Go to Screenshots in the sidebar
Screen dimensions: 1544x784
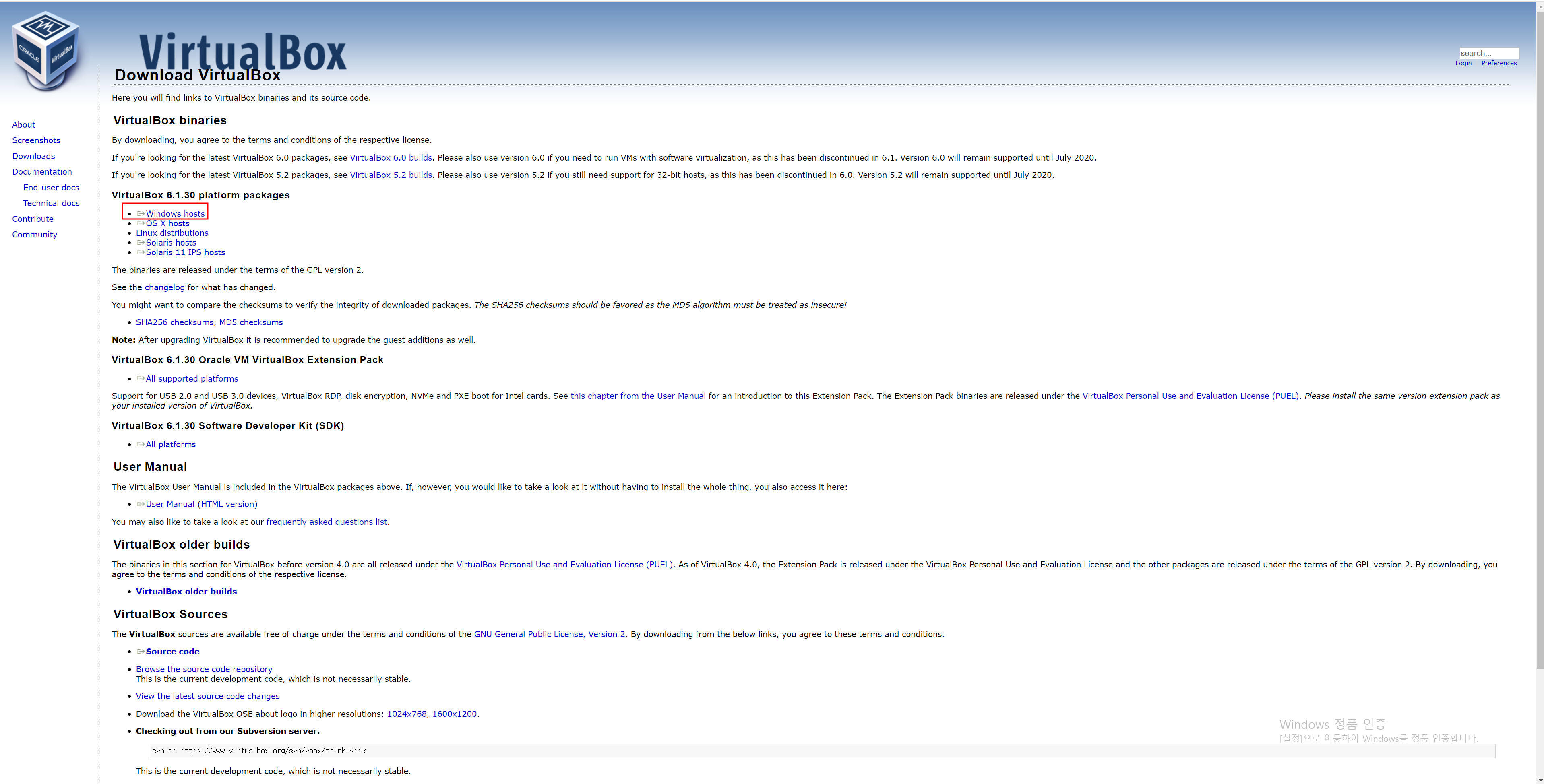[x=36, y=140]
